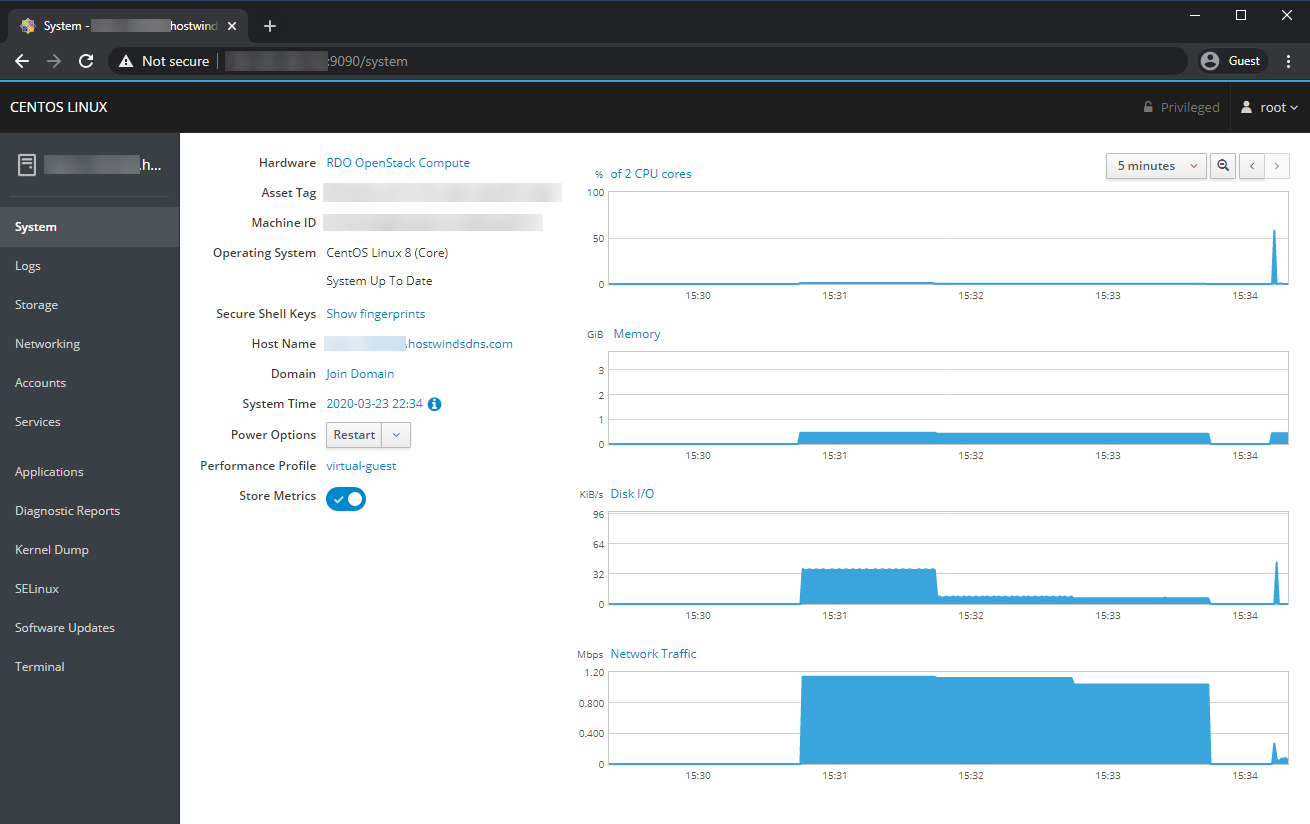
Task: Click the Not secure warning icon
Action: point(126,61)
